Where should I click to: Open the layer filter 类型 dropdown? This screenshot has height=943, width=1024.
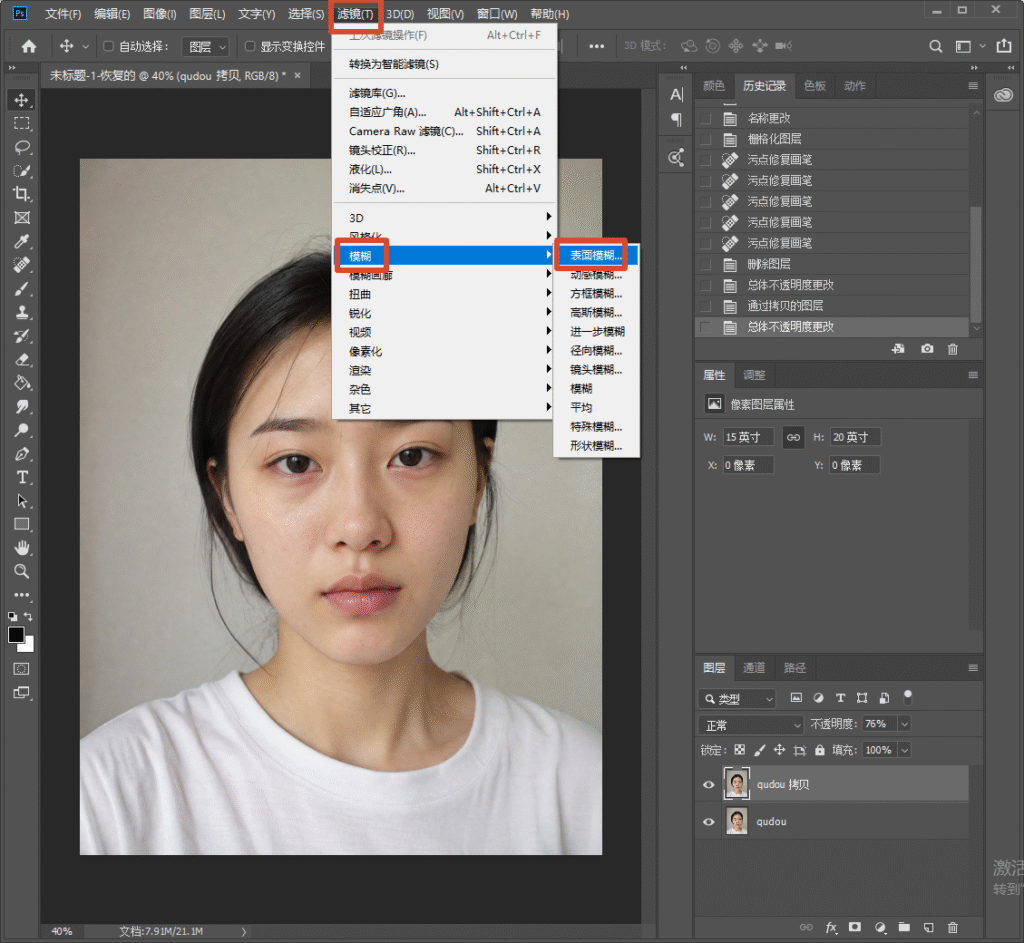pos(737,699)
